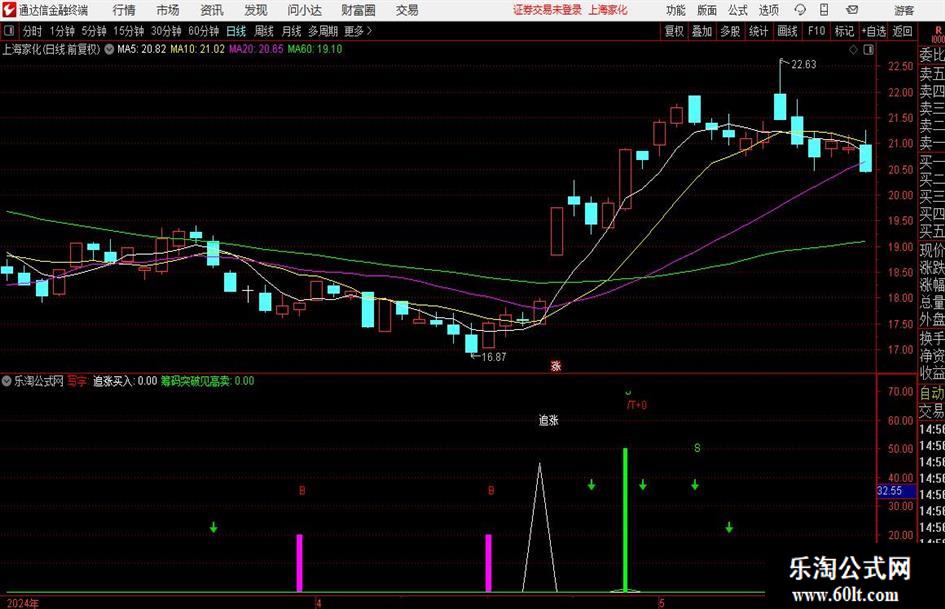Viewport: 945px width, 609px height.
Task: Click the 通达信 red logo icon
Action: tap(9, 10)
